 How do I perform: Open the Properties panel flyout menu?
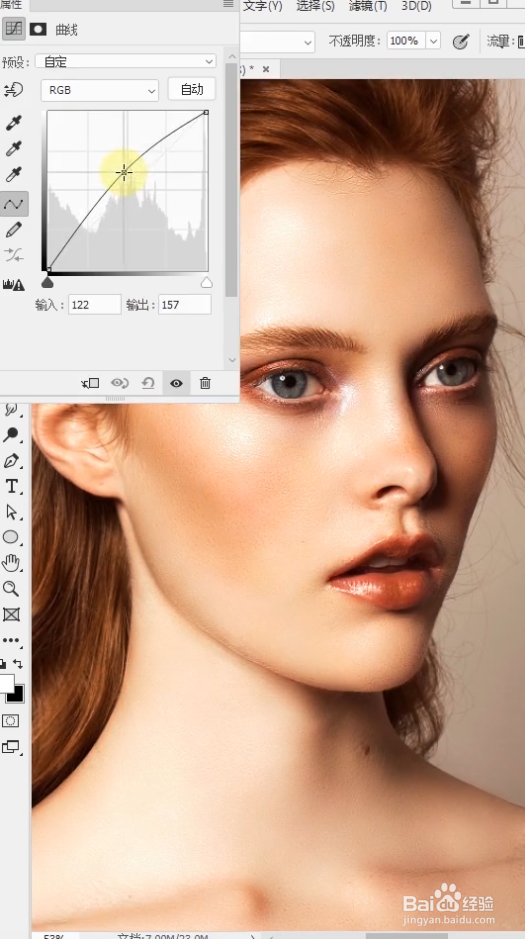click(x=228, y=4)
